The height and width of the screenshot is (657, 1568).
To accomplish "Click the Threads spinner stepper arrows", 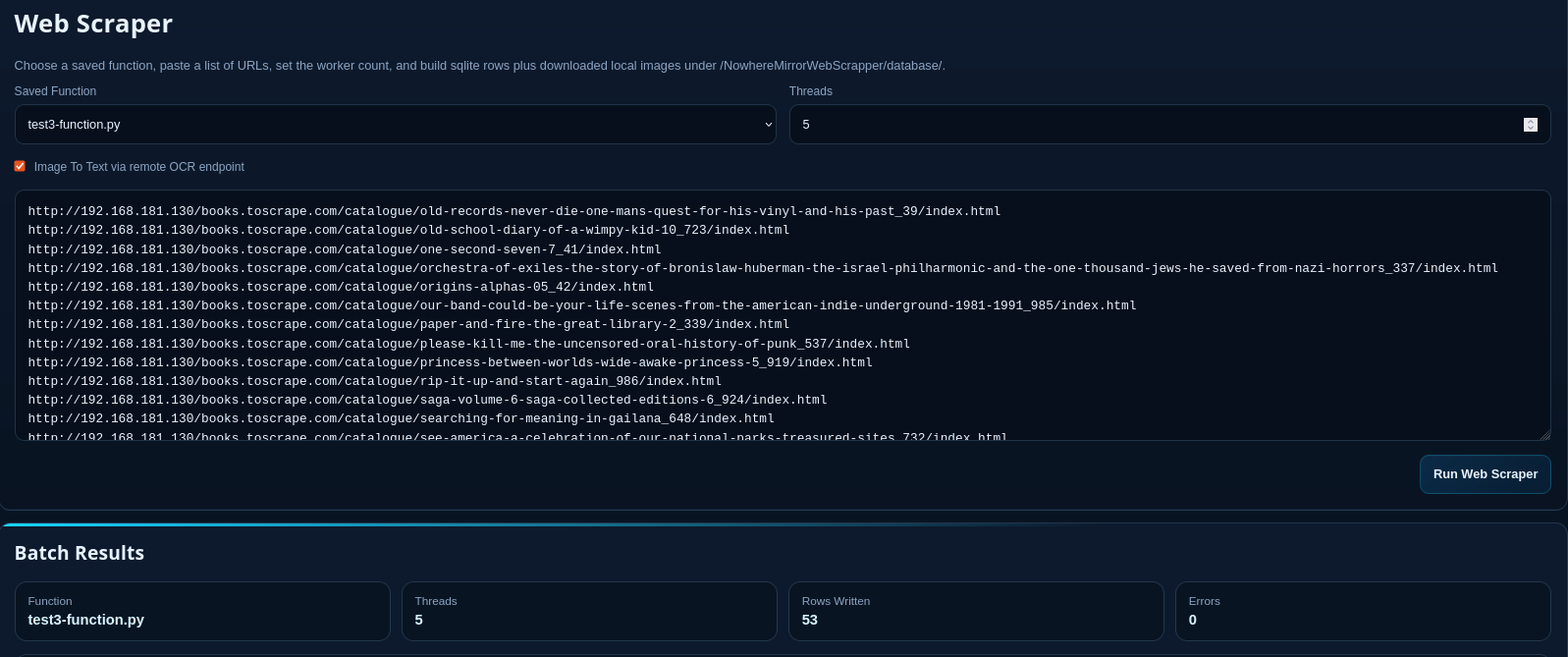I will click(1530, 125).
